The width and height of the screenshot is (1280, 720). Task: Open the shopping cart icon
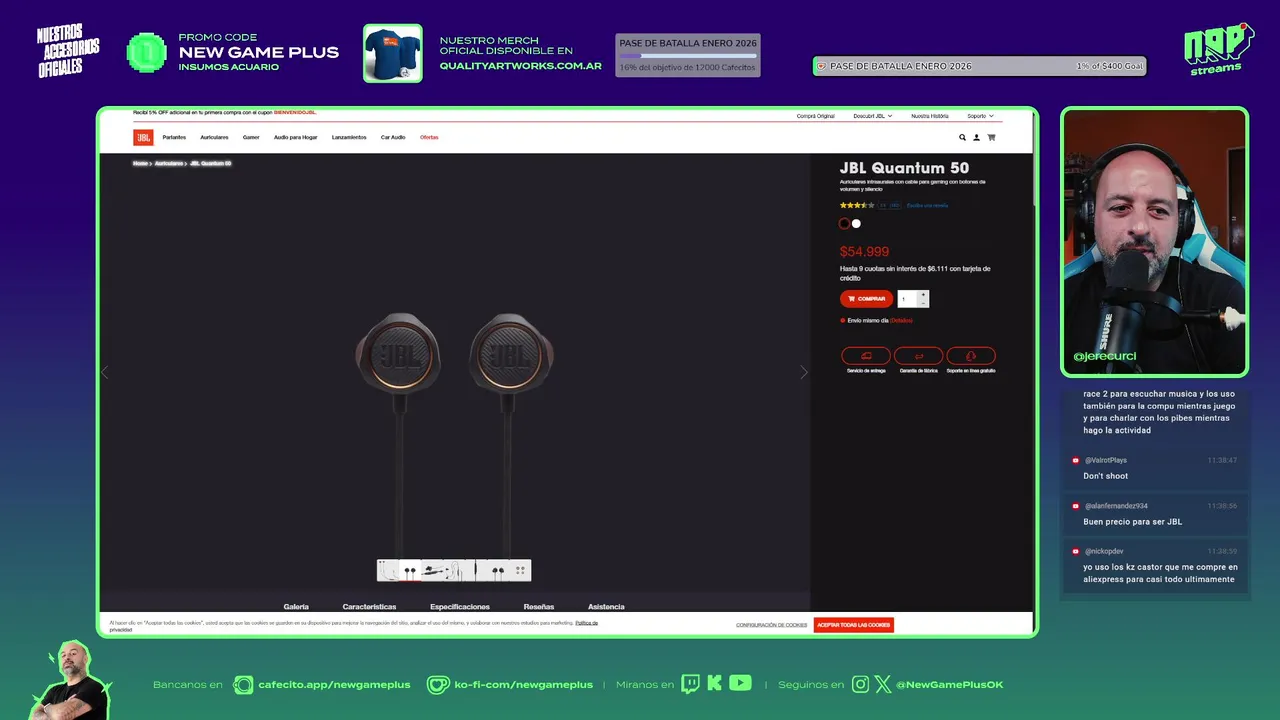click(x=991, y=137)
